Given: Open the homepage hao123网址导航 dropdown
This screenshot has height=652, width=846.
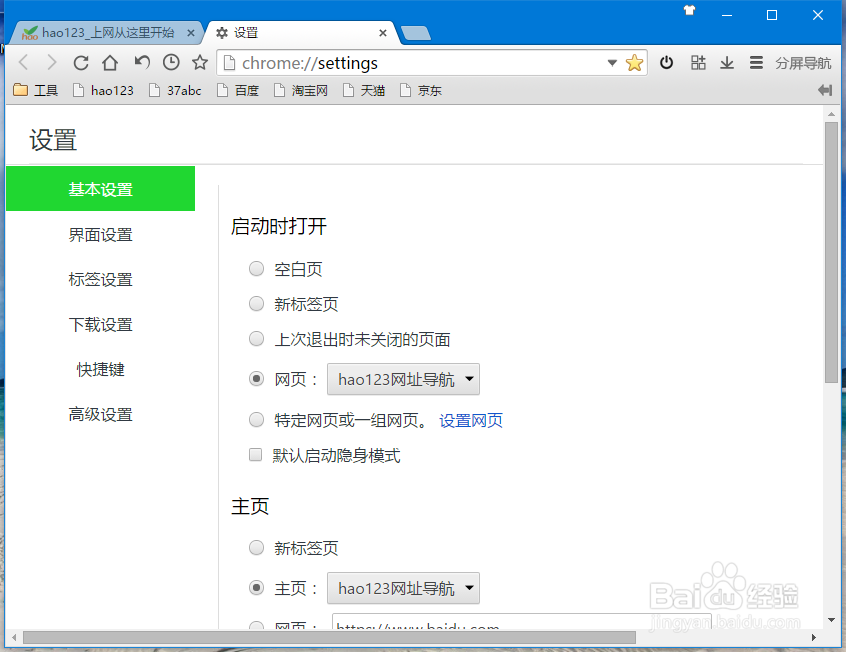Looking at the screenshot, I should click(403, 588).
